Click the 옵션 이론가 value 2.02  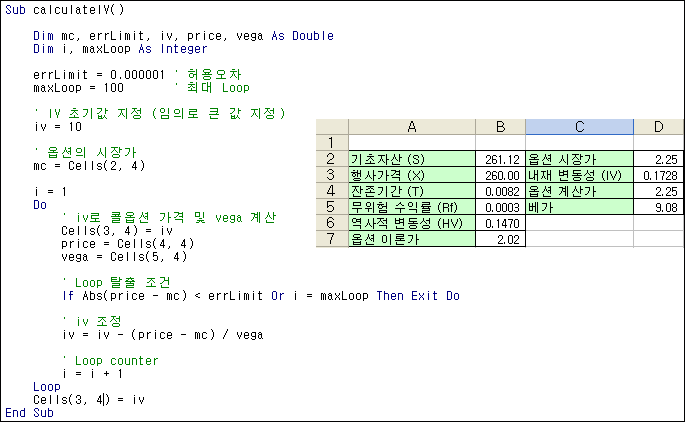500,240
